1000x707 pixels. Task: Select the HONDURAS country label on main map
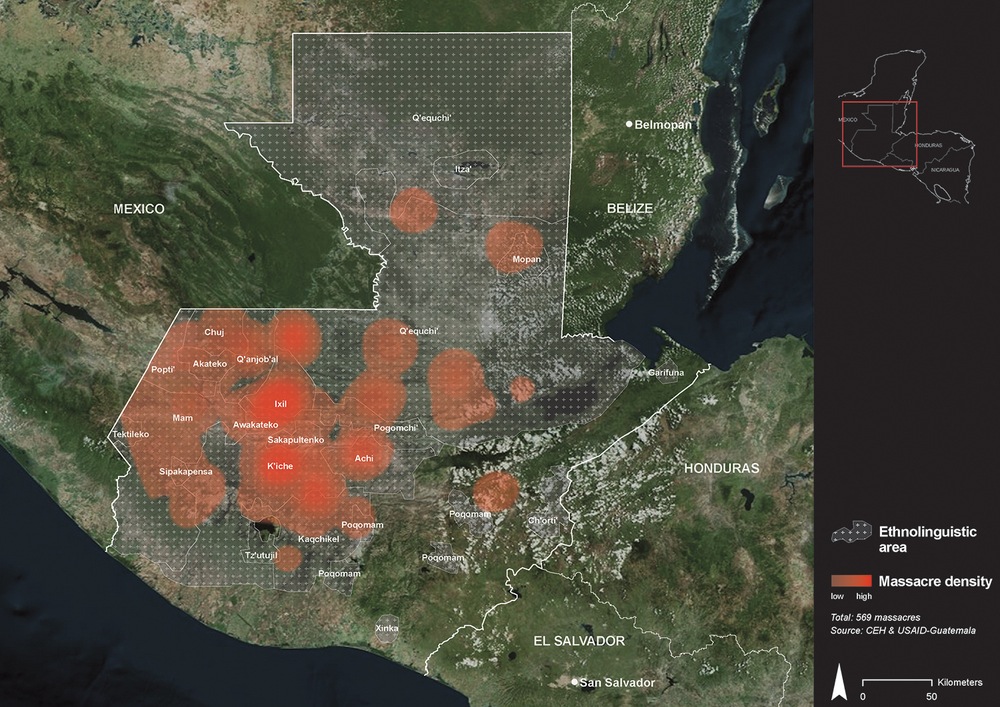(721, 468)
